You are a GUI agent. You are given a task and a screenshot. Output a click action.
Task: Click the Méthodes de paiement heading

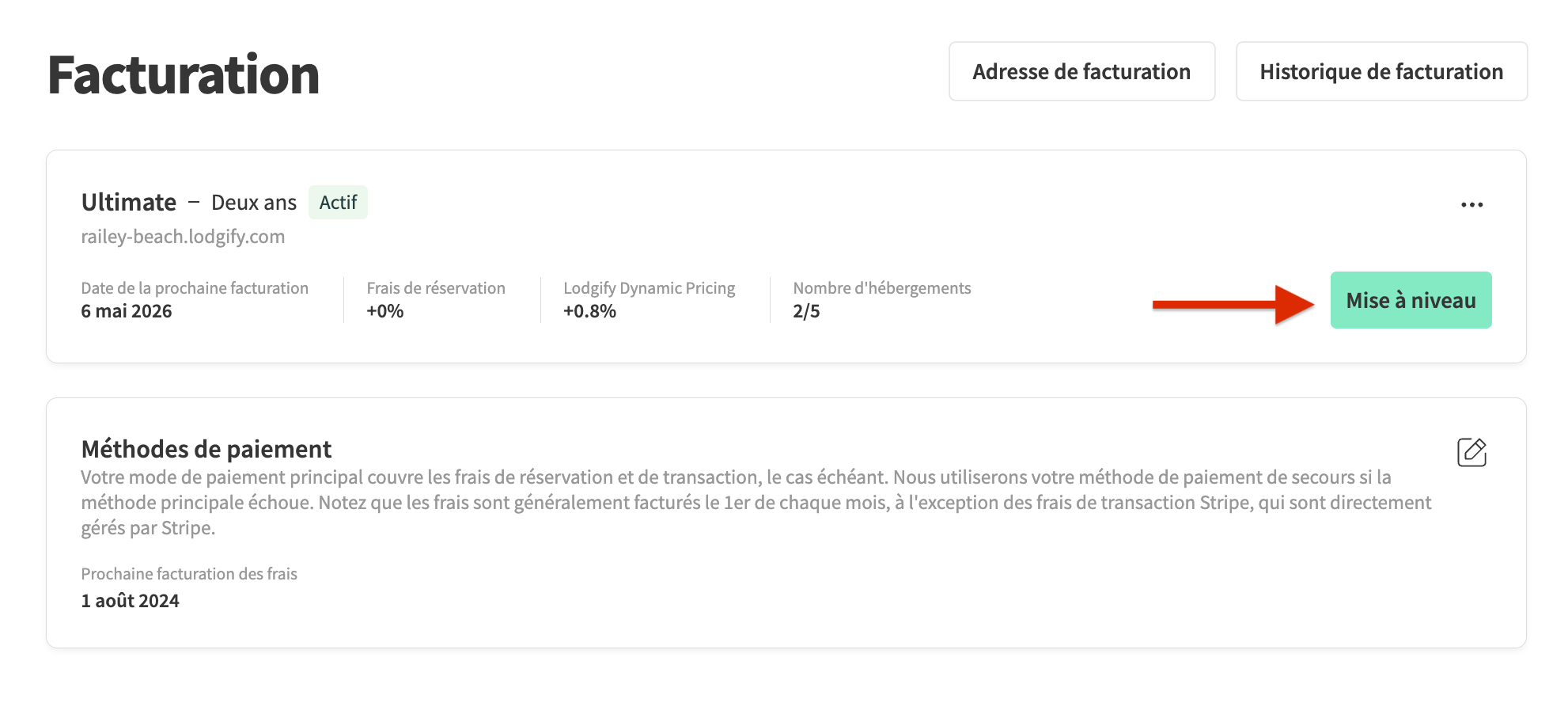206,449
